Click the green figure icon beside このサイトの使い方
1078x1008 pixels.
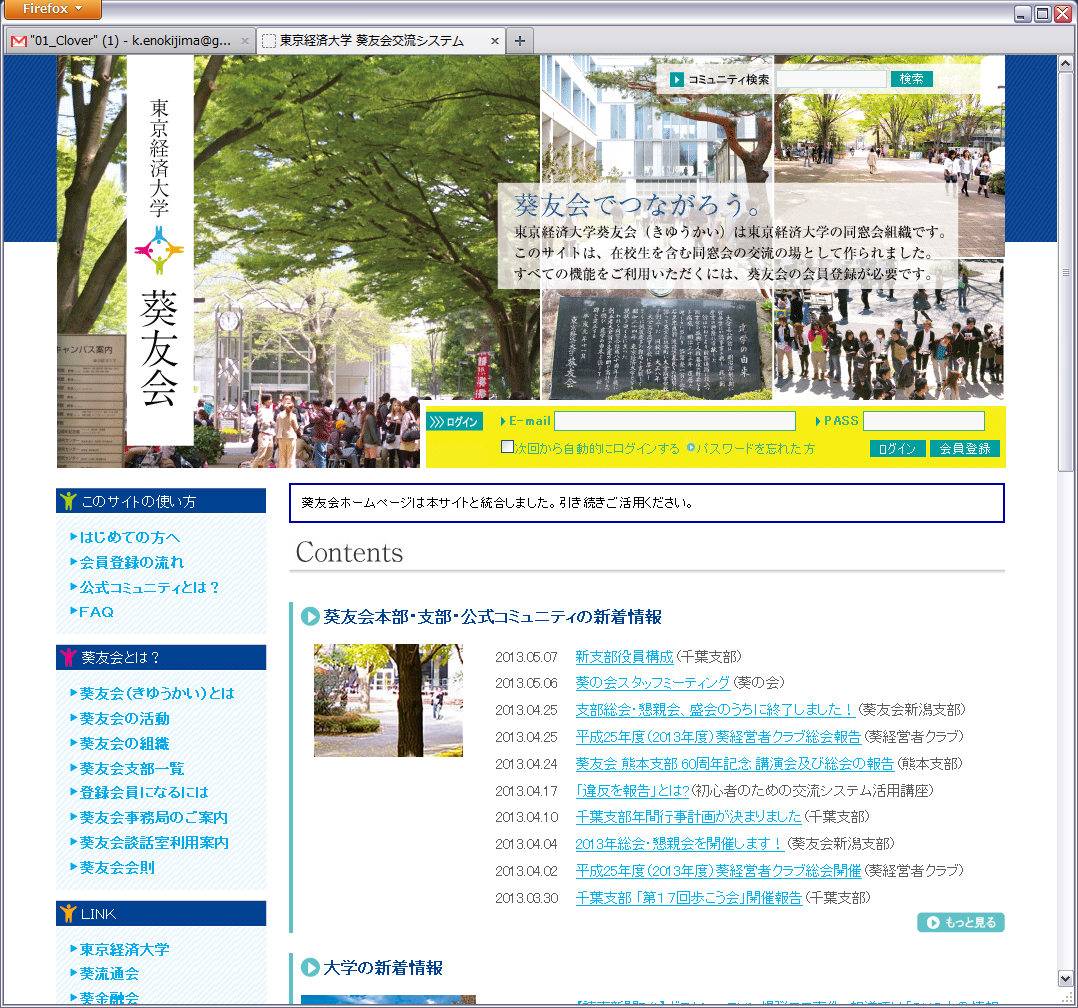[68, 501]
